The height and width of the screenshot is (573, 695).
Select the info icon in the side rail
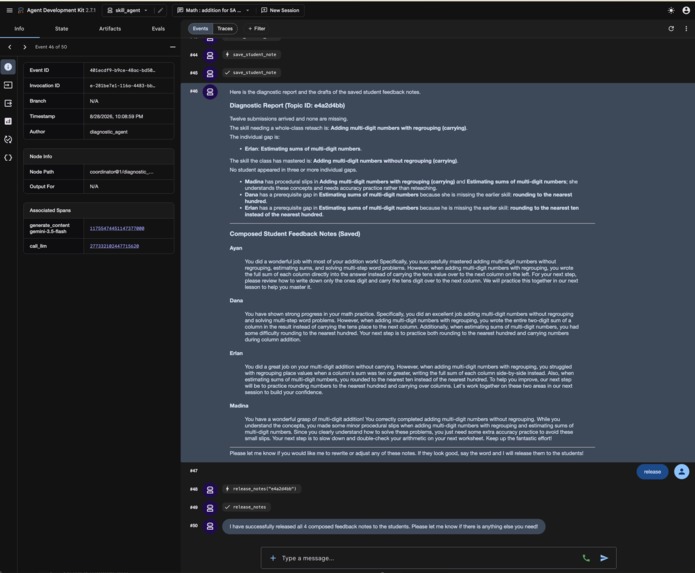pos(8,67)
